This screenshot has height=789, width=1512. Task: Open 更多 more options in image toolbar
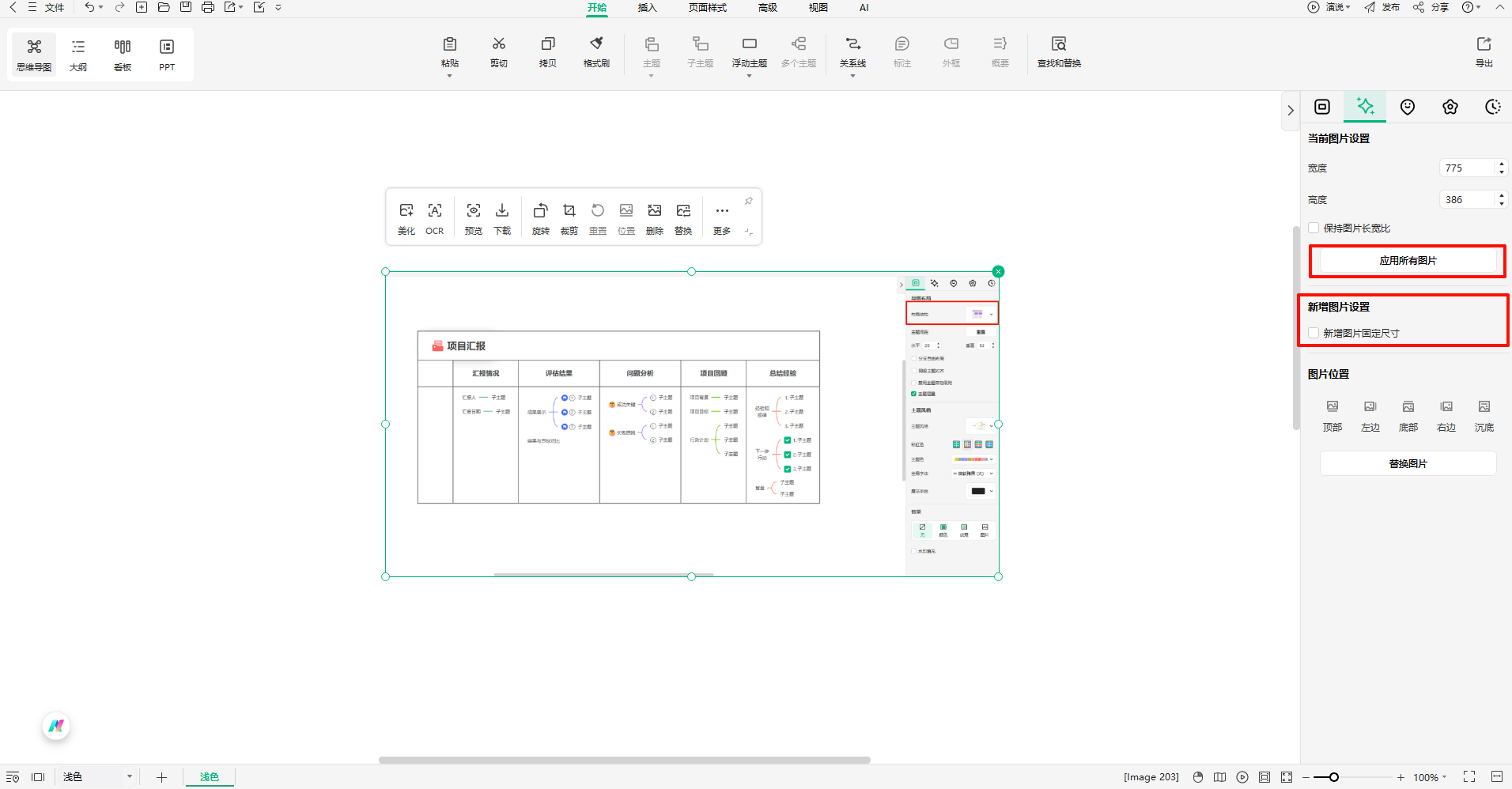click(722, 218)
